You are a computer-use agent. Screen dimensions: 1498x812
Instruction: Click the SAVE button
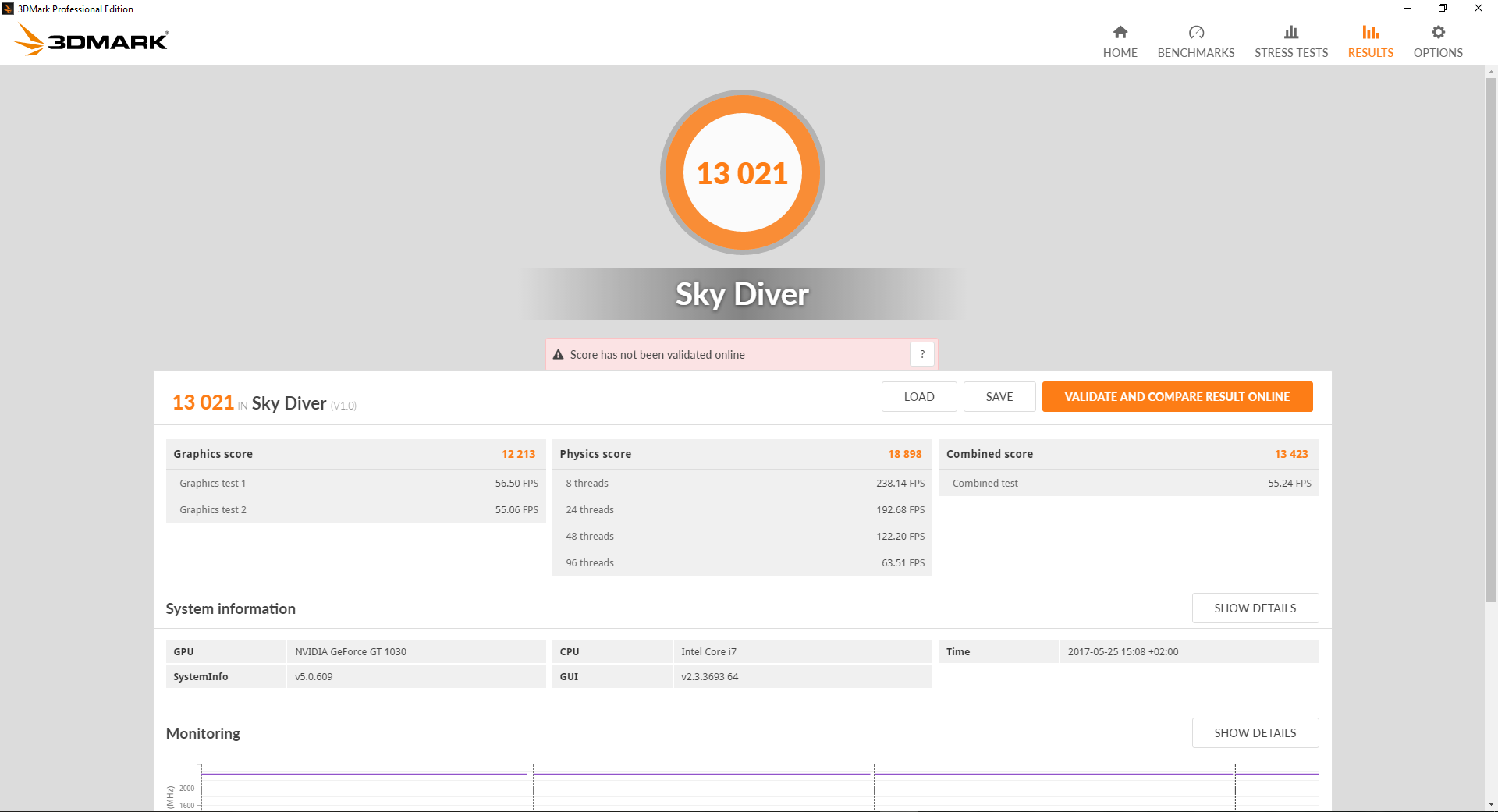click(x=999, y=396)
